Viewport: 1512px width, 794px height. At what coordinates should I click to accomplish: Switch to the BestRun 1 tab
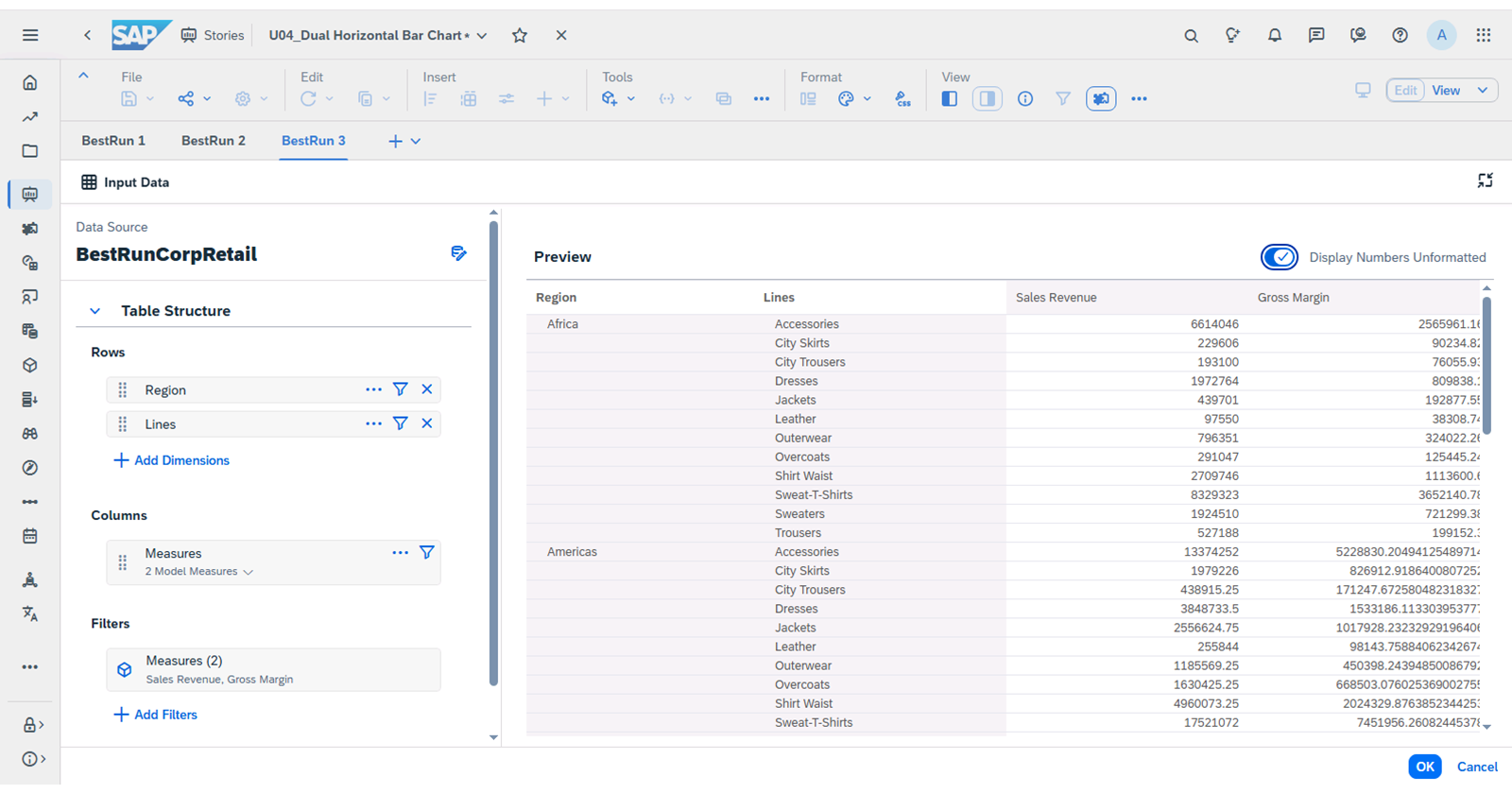click(113, 141)
